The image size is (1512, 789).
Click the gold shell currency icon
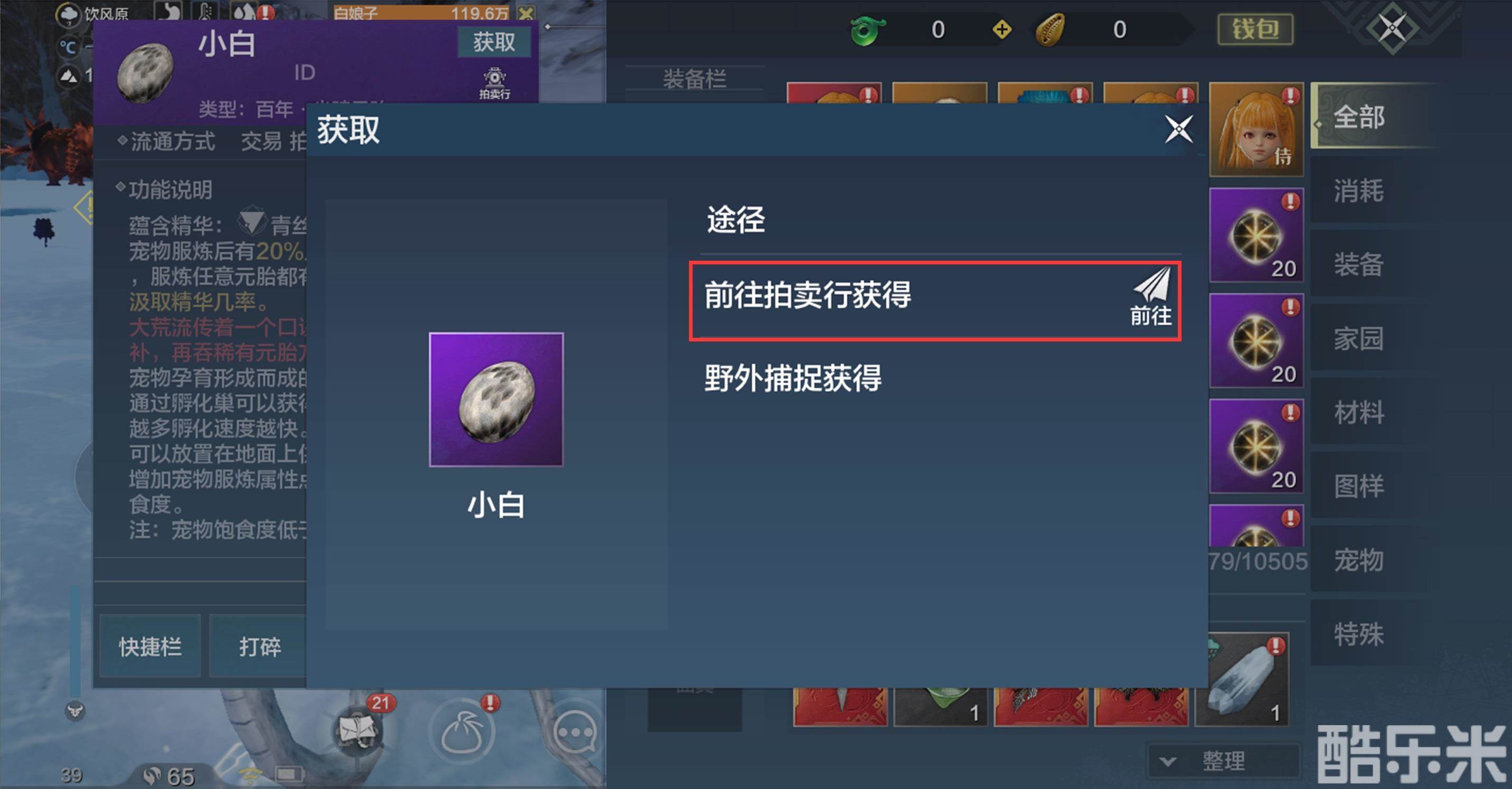click(x=1051, y=30)
